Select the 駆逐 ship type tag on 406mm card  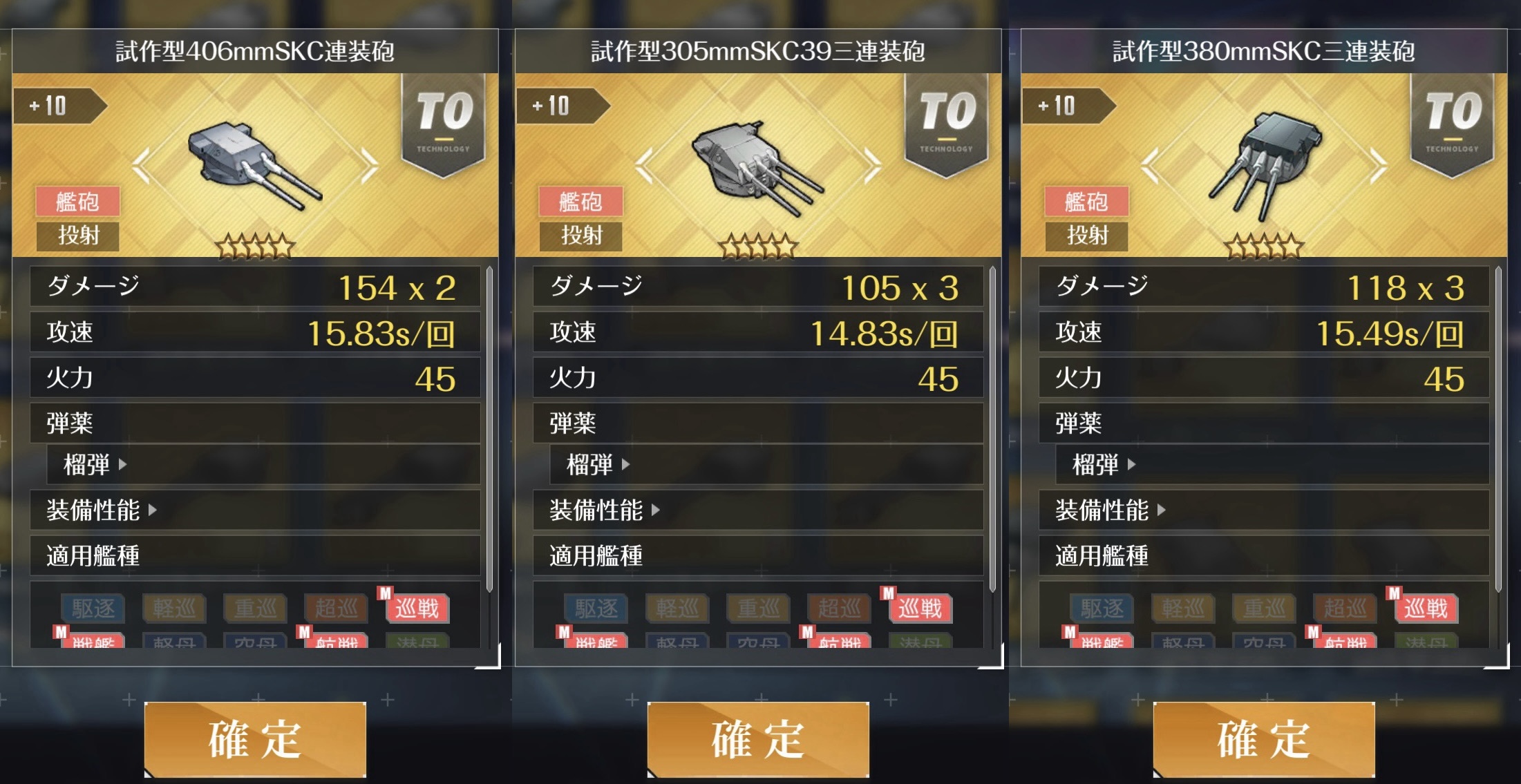(93, 609)
